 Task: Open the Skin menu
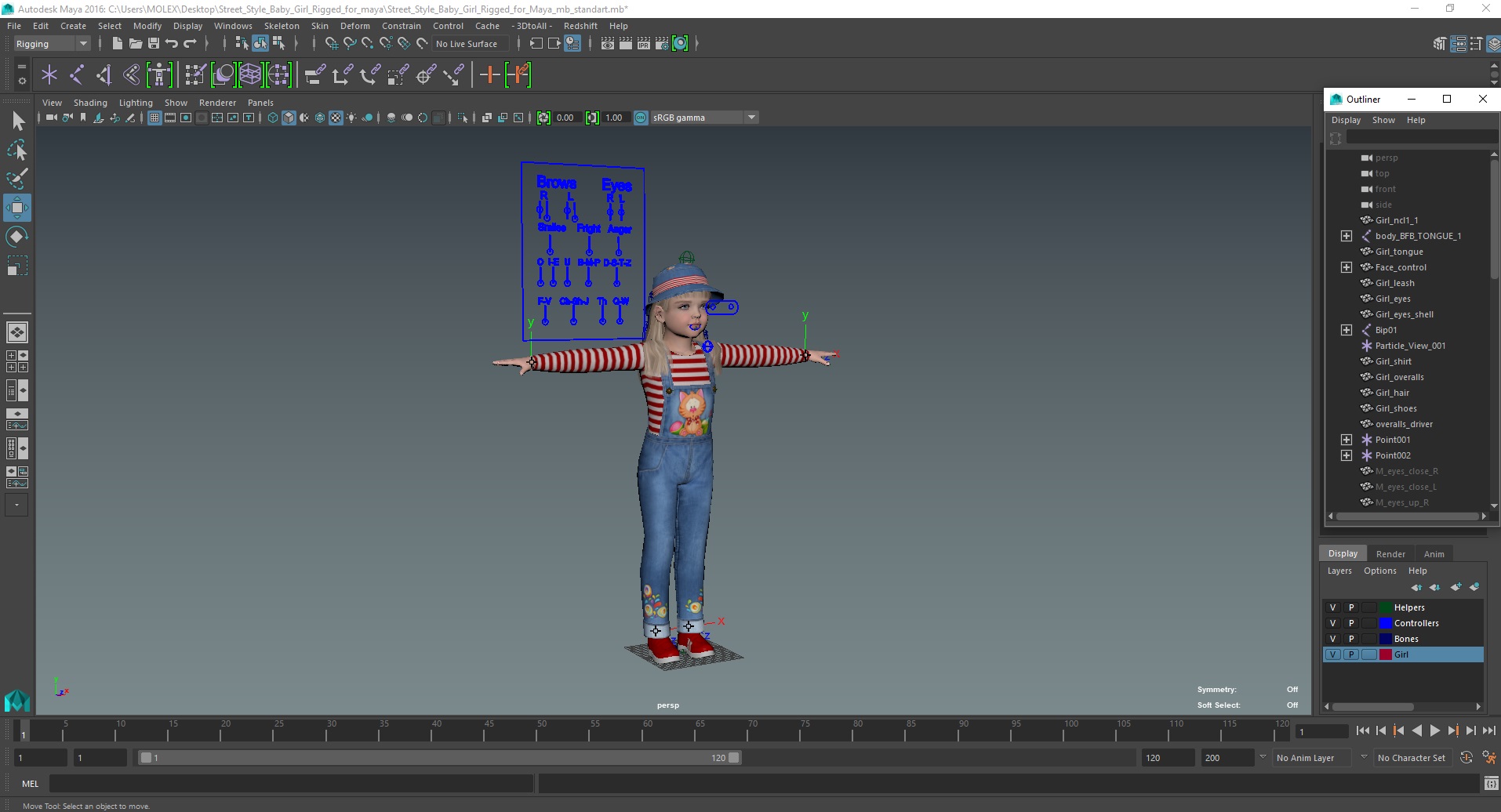click(320, 26)
